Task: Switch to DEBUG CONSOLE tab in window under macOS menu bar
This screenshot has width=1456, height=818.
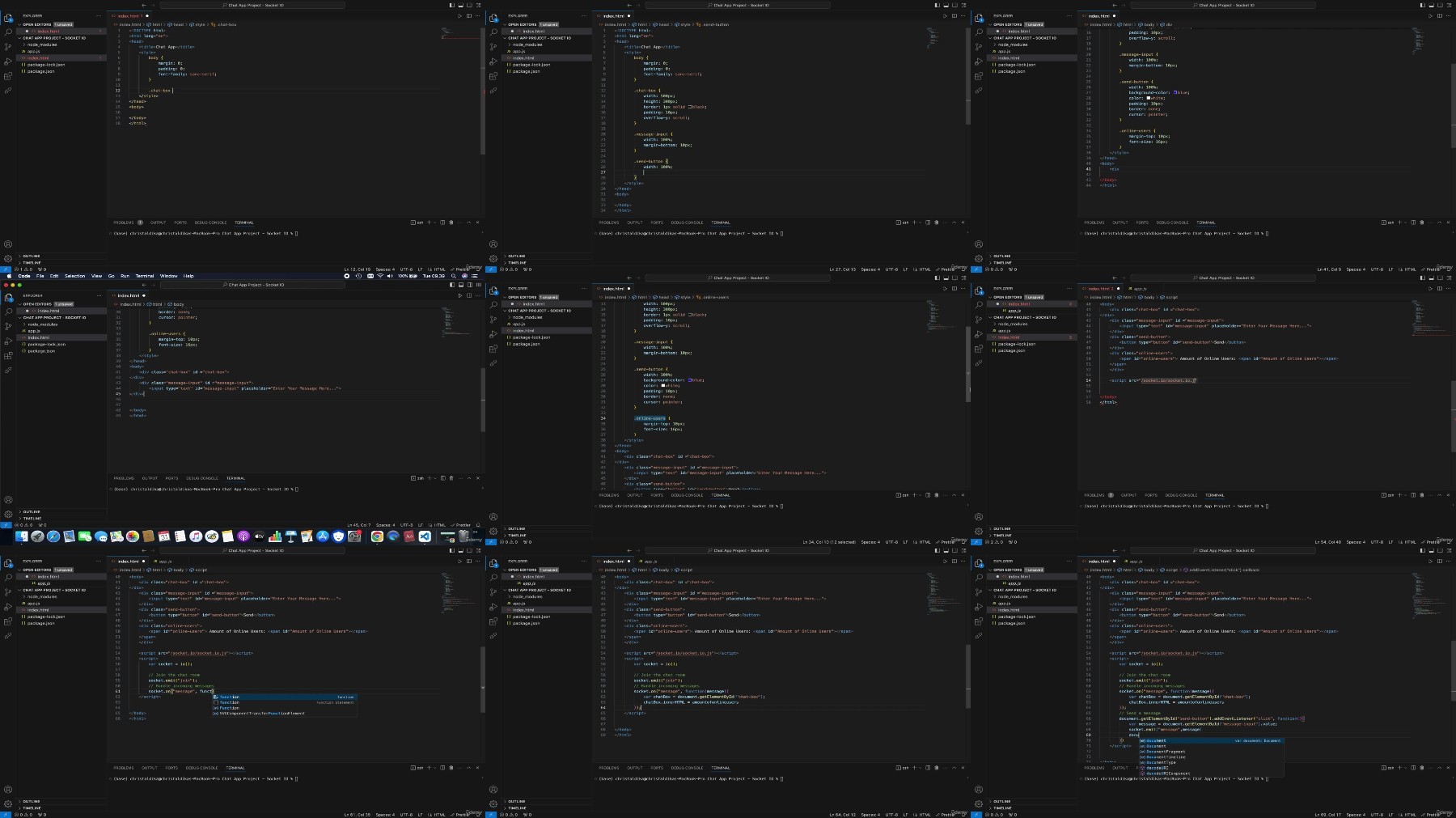Action: tap(202, 478)
